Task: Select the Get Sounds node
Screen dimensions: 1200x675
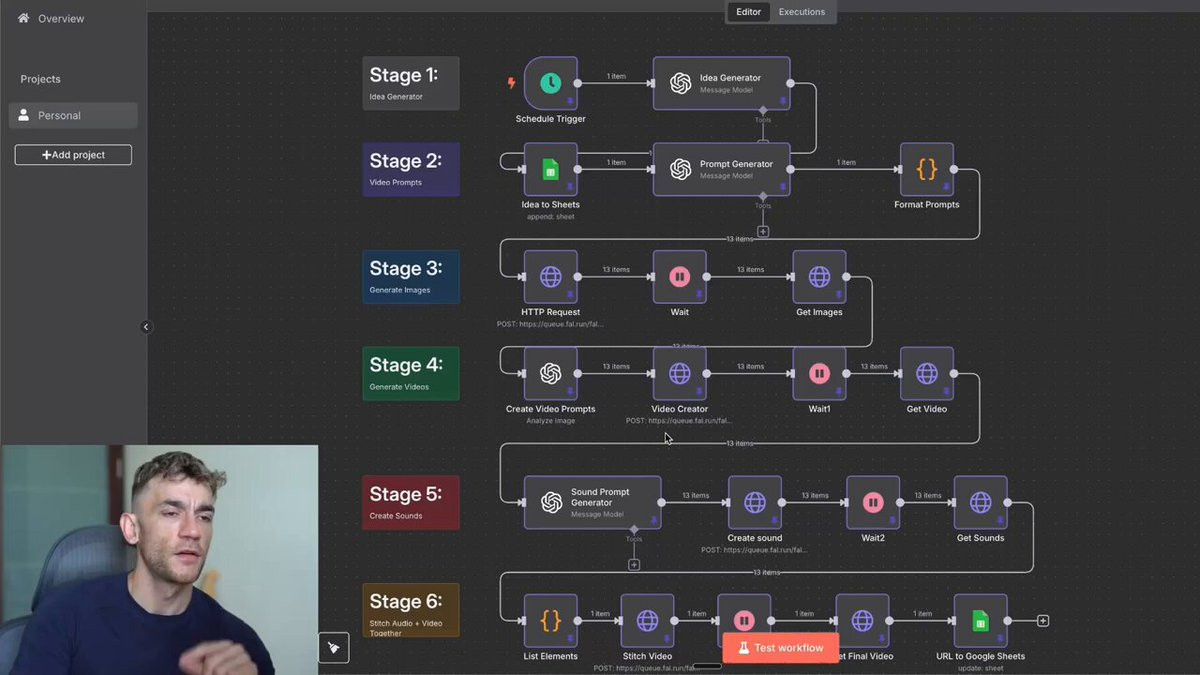Action: [x=981, y=503]
